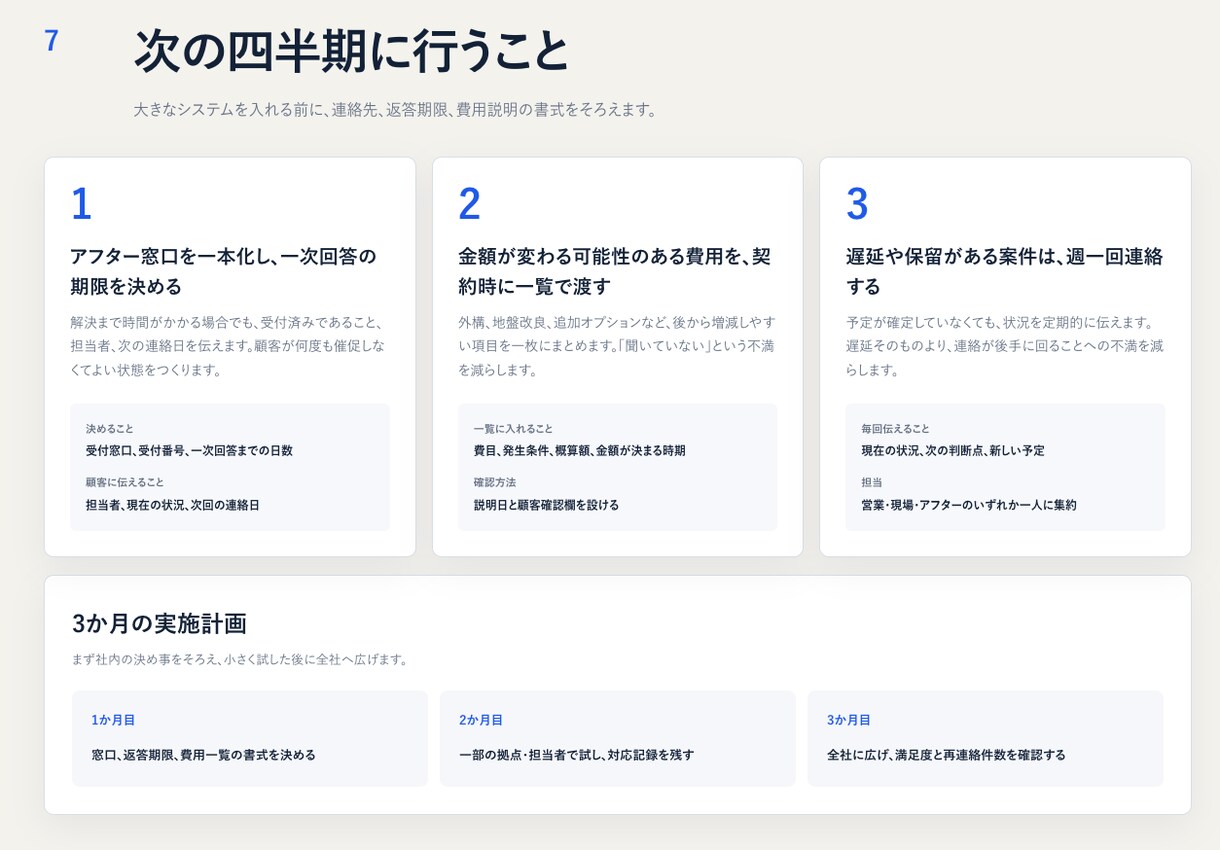This screenshot has width=1220, height=850.
Task: Click the label 毎回伝えること
Action: tap(895, 428)
